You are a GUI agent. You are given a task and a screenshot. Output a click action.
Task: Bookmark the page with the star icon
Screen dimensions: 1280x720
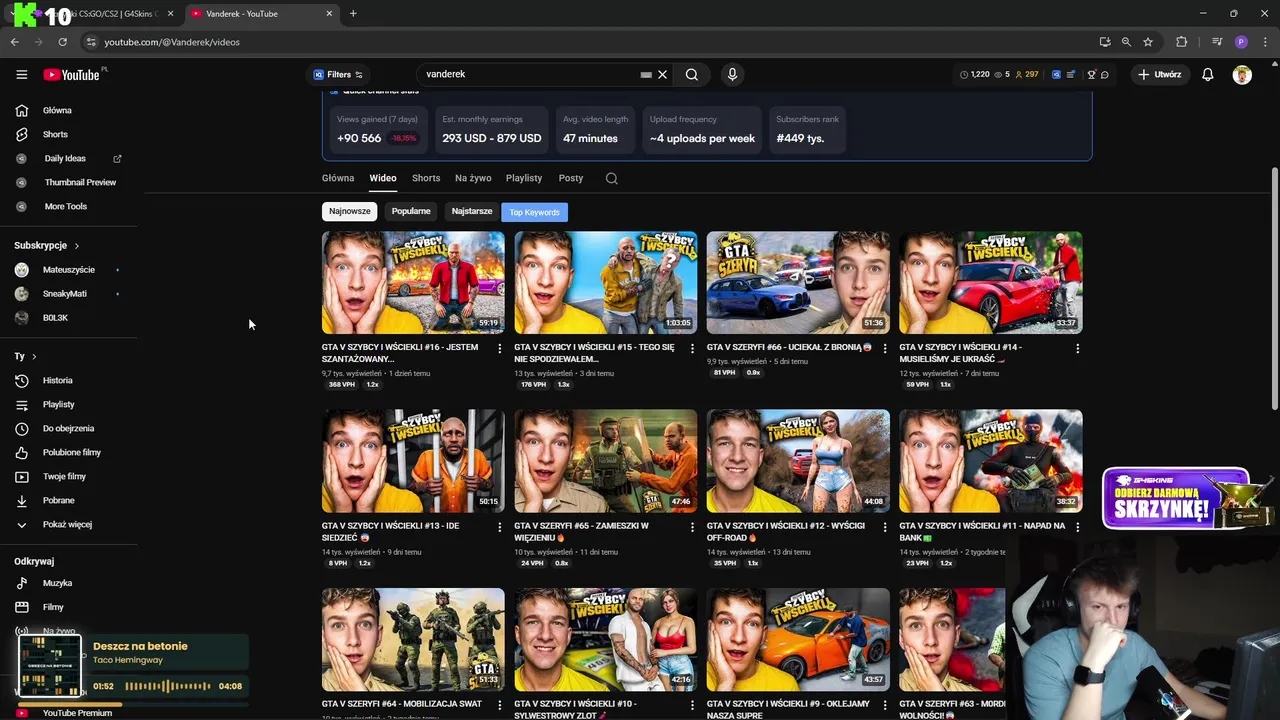click(1148, 42)
